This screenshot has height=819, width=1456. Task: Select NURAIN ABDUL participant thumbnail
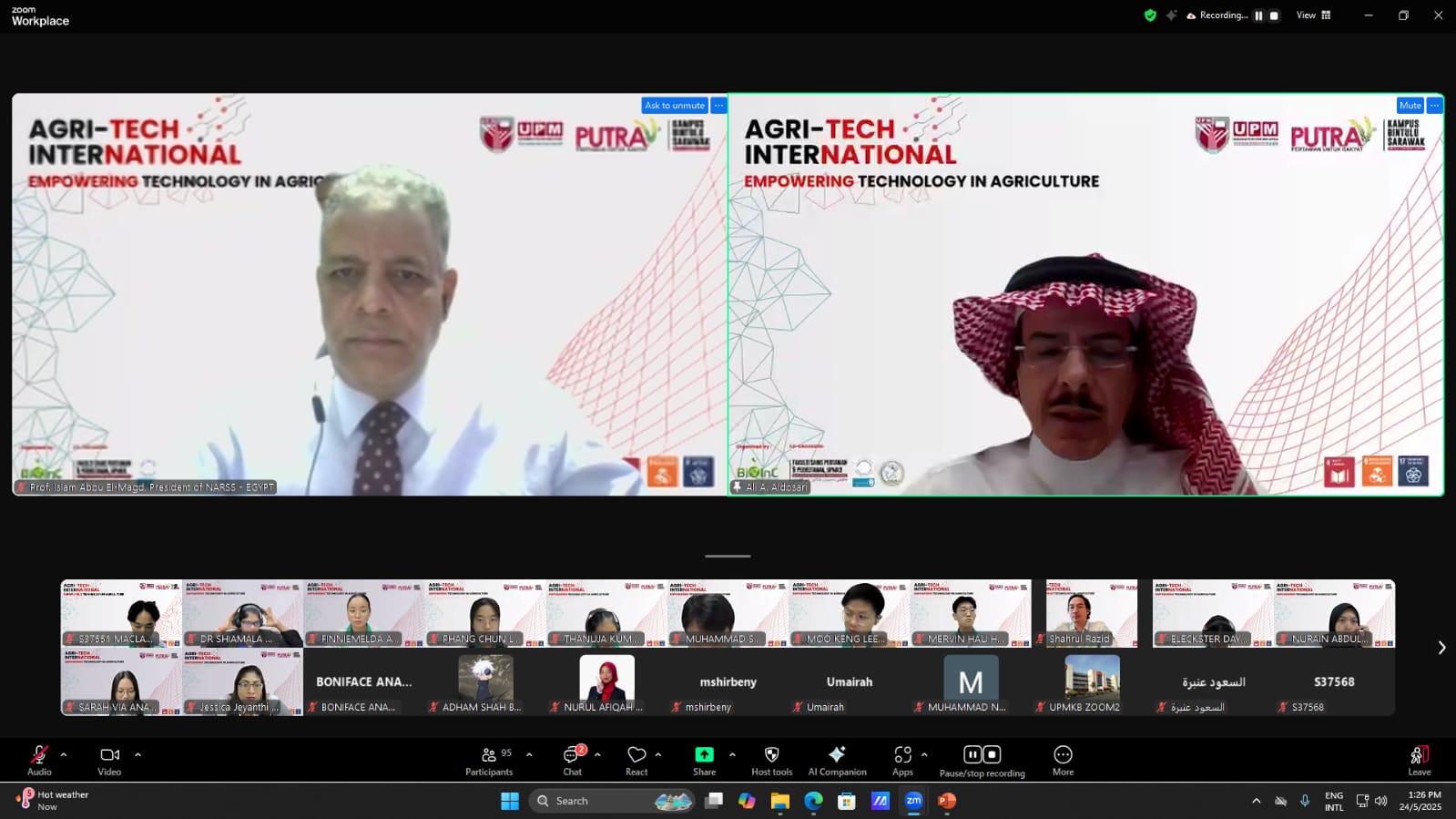click(1334, 613)
